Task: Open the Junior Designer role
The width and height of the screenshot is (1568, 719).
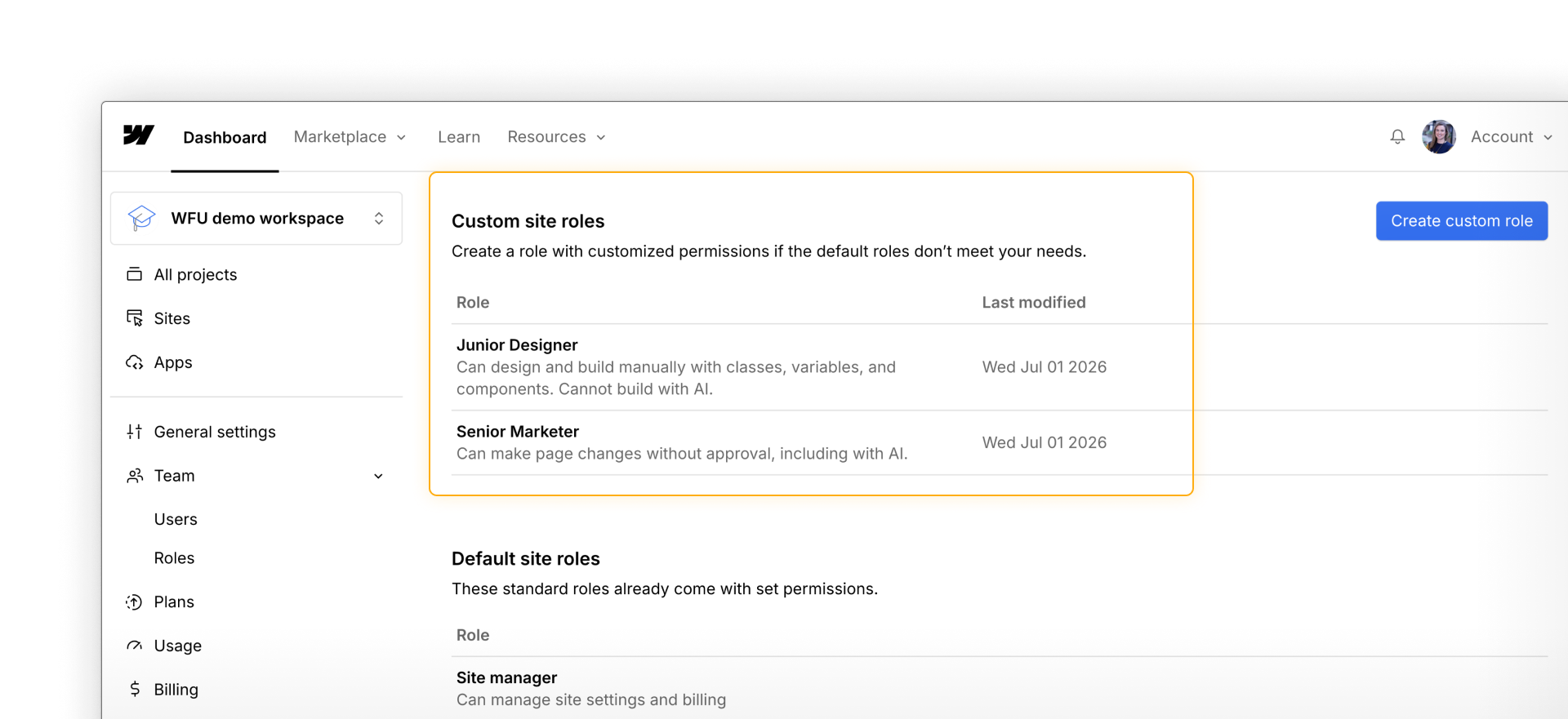Action: 517,345
